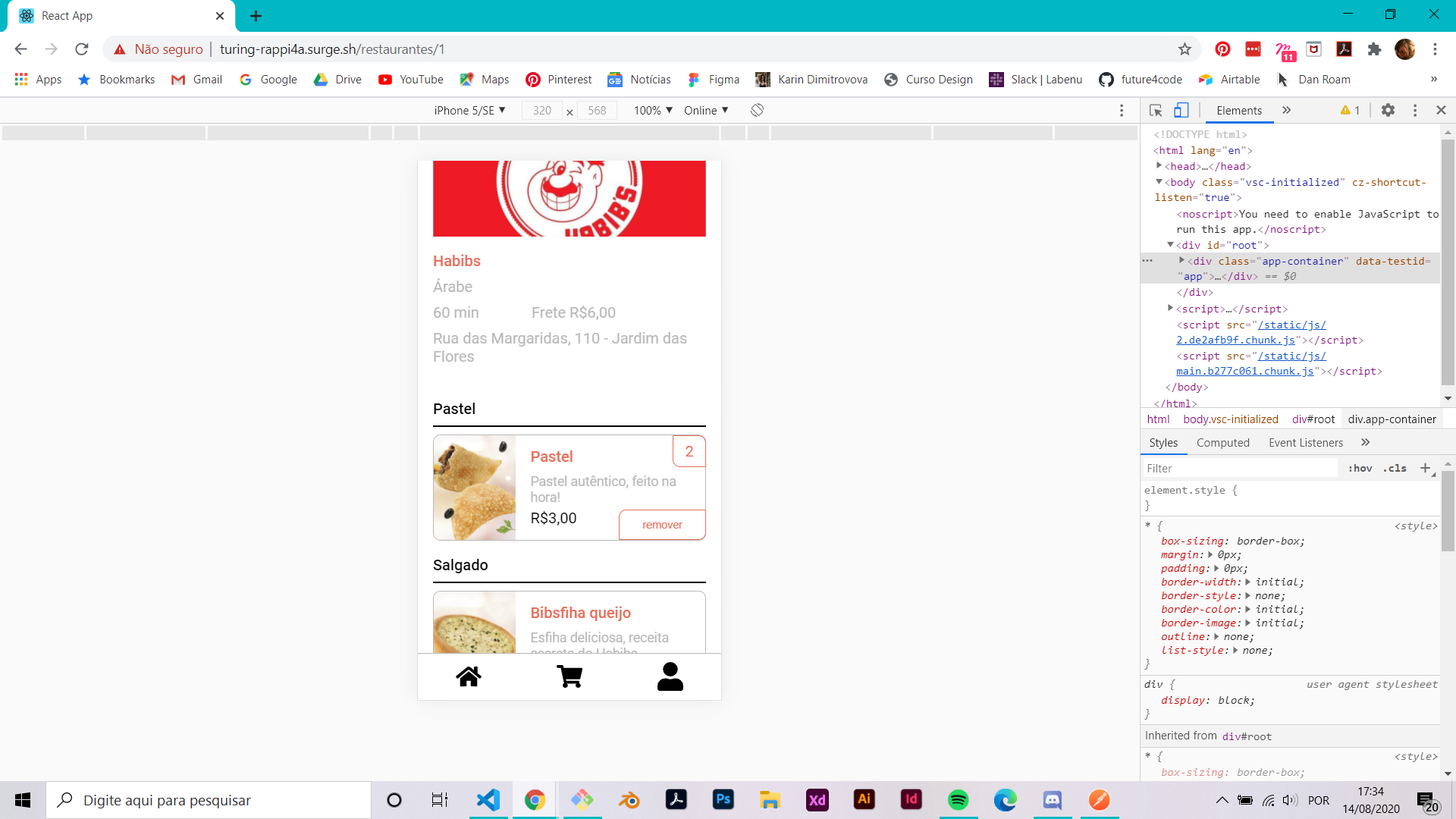The height and width of the screenshot is (819, 1456).
Task: Toggle the .cls class editor
Action: (x=1395, y=468)
